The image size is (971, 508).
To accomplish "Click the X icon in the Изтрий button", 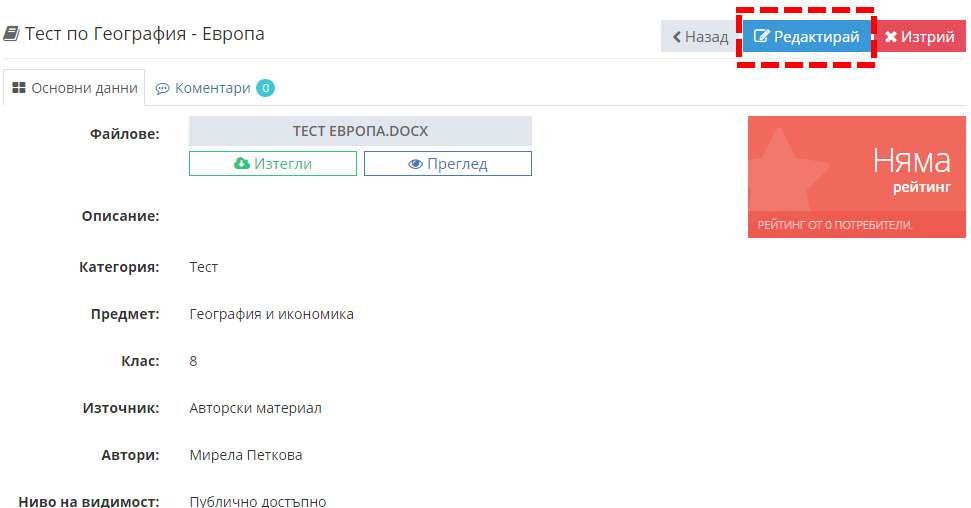I will tap(890, 37).
